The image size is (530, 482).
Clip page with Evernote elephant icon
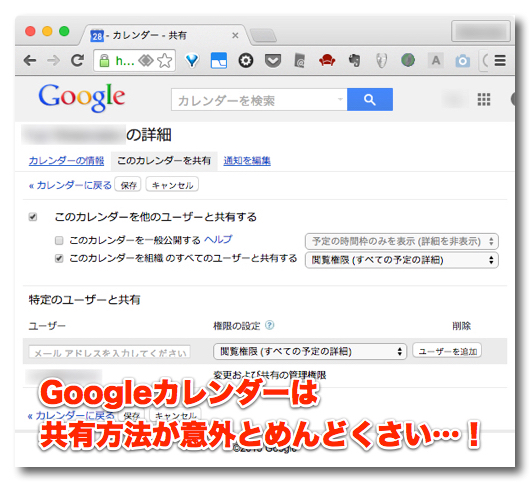354,61
